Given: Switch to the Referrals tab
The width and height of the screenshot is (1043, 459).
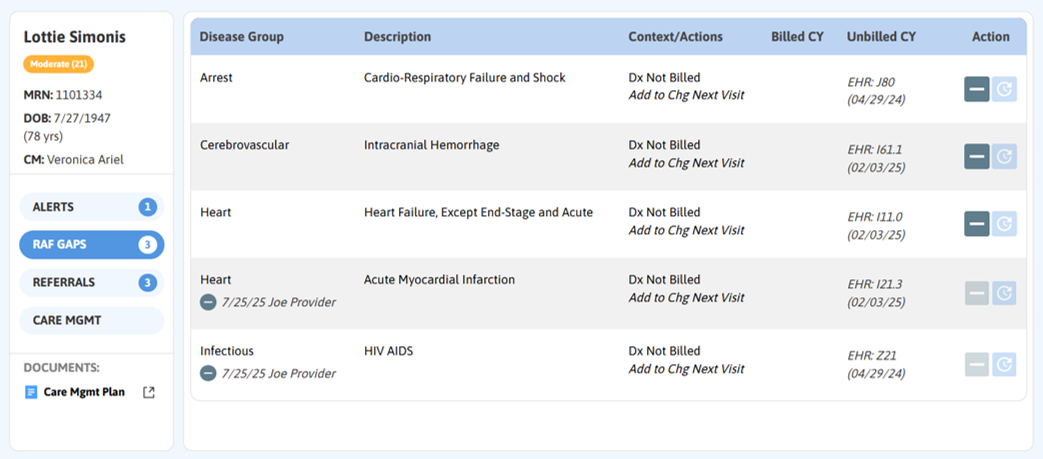Looking at the screenshot, I should point(91,283).
